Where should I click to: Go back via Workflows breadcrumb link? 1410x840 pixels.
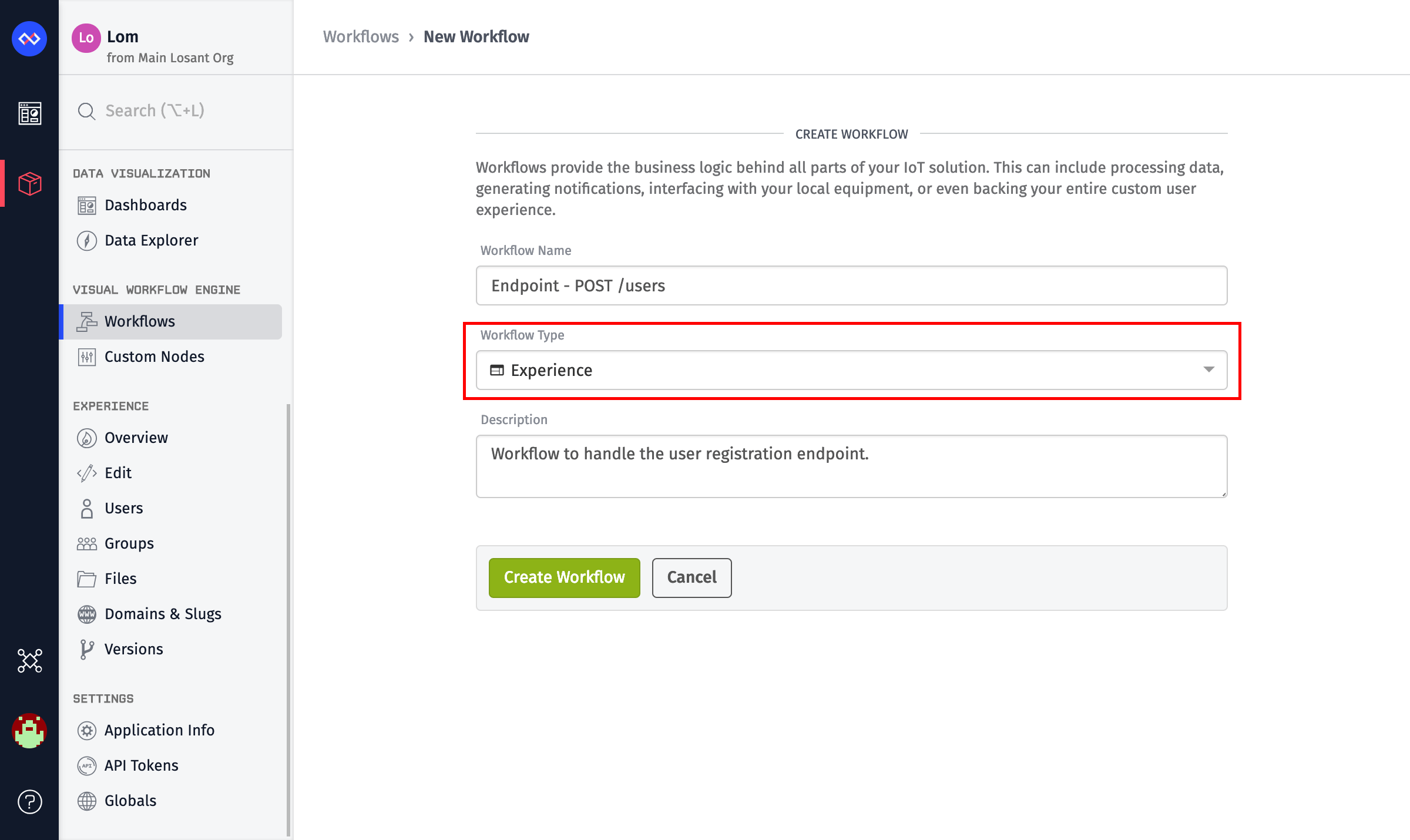pyautogui.click(x=361, y=37)
